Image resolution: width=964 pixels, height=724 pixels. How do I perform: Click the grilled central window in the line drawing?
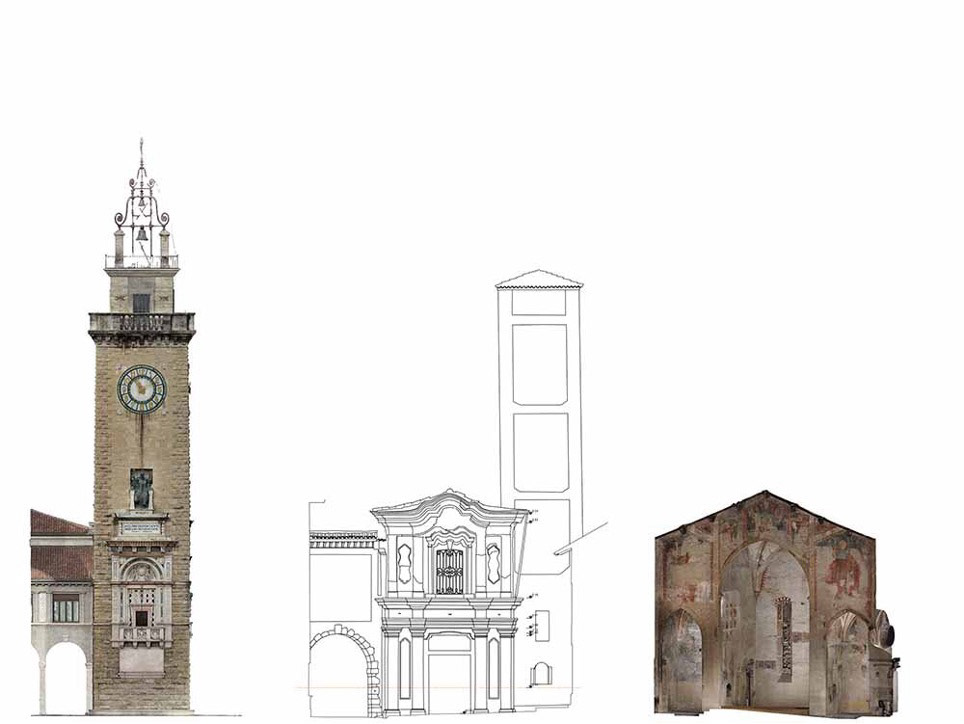(x=449, y=572)
